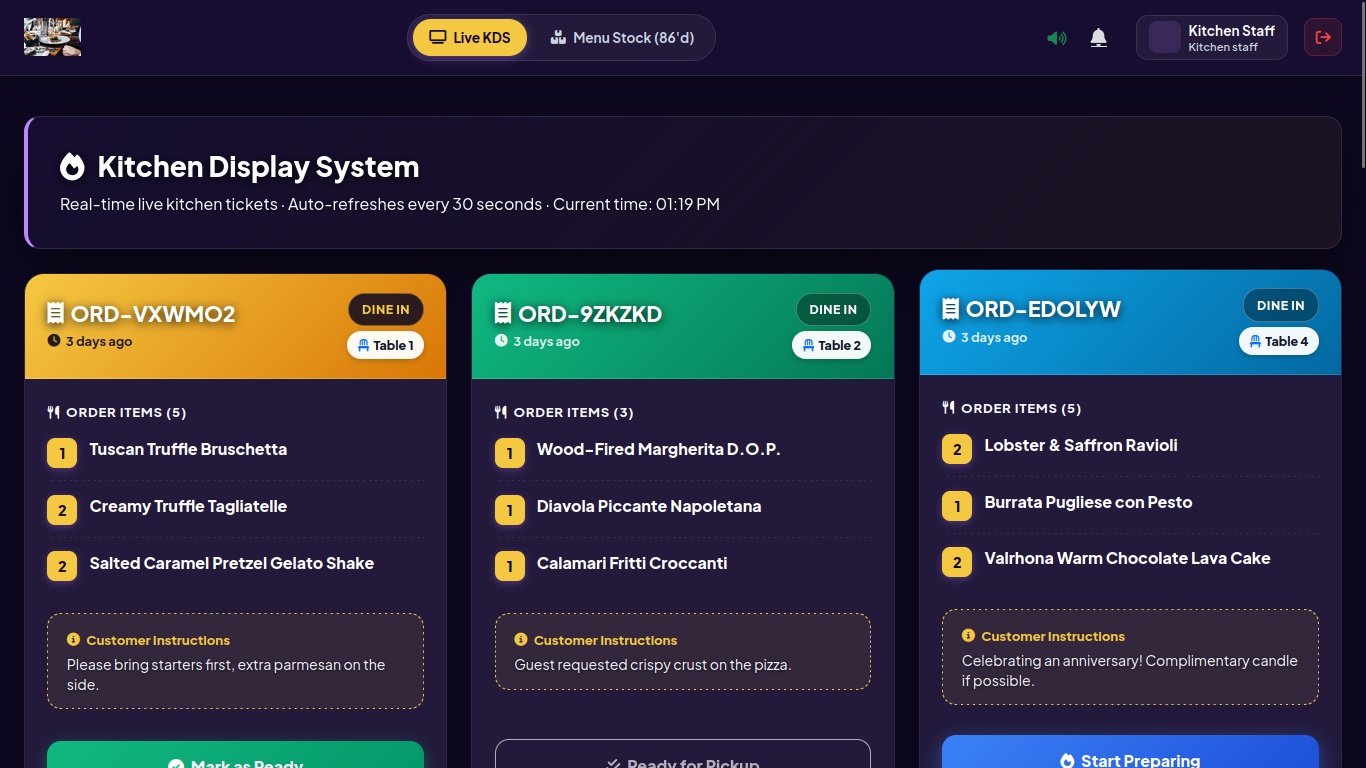Toggle the sound speaker icon

(x=1057, y=38)
